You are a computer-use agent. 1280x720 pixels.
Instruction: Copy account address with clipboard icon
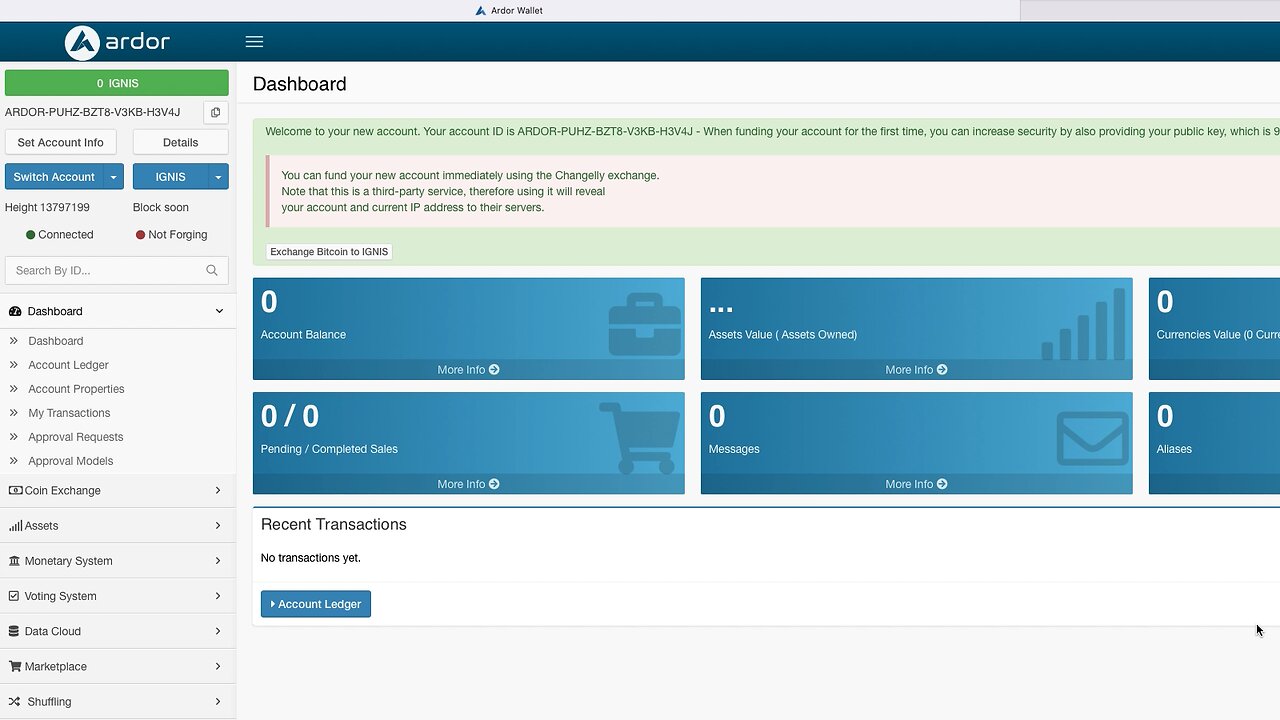coord(215,112)
